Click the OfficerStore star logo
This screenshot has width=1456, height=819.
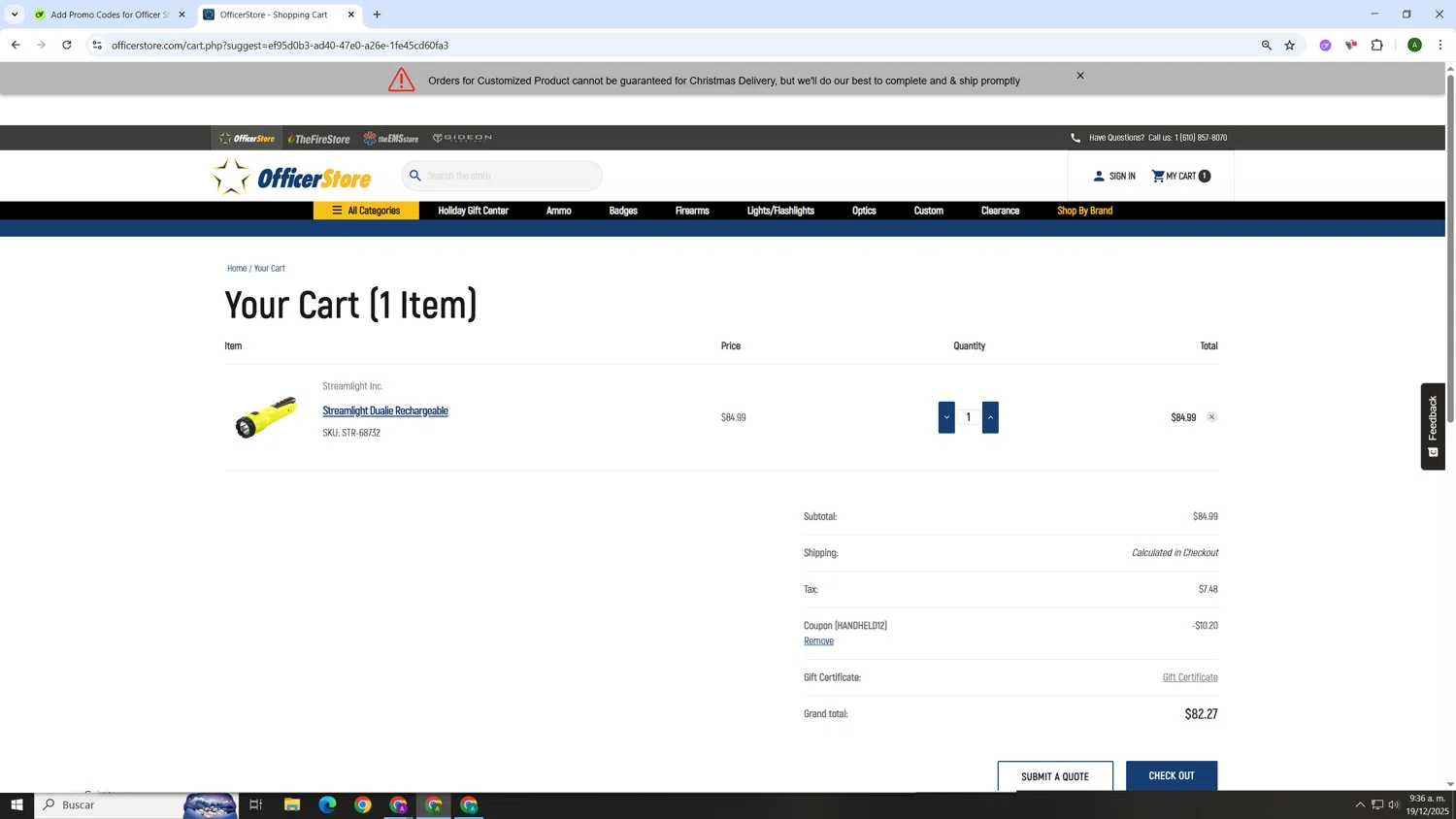point(291,177)
